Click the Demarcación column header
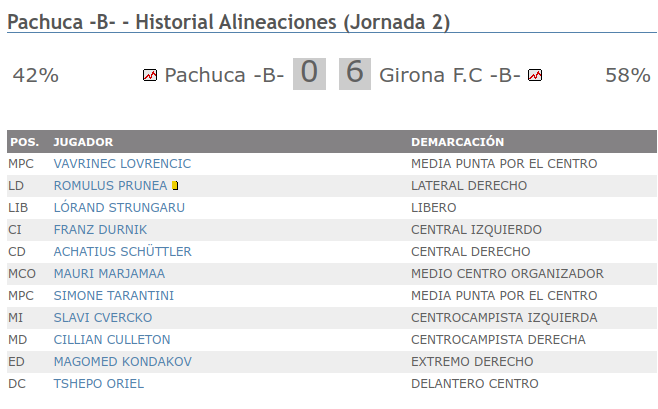 (x=457, y=142)
